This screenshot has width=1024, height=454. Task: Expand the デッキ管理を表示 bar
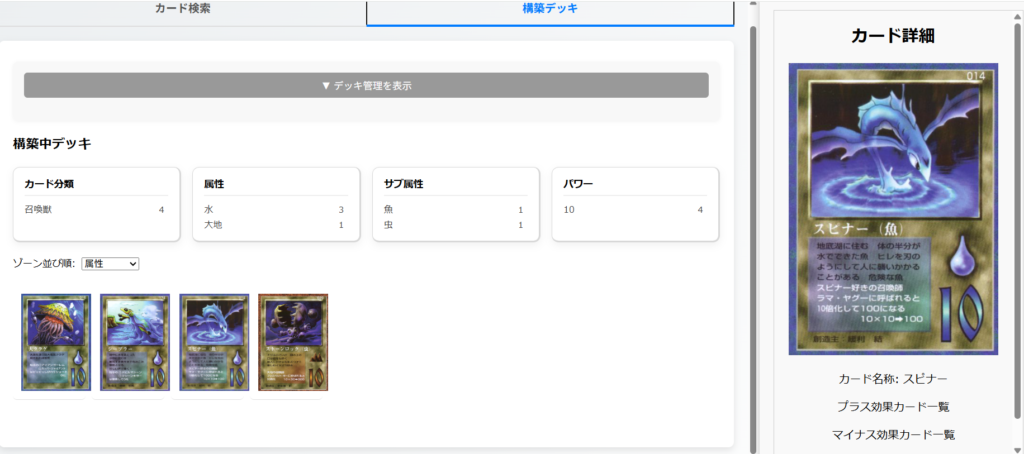[x=366, y=85]
